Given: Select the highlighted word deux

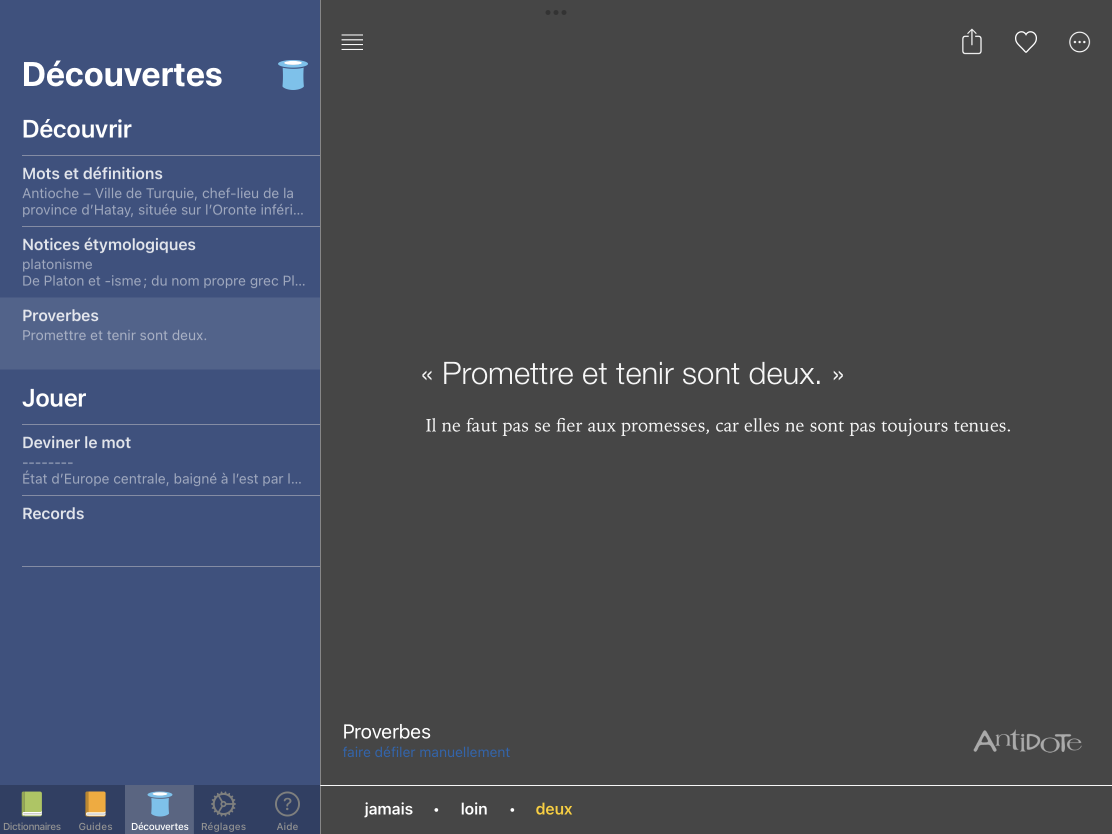Looking at the screenshot, I should [554, 809].
